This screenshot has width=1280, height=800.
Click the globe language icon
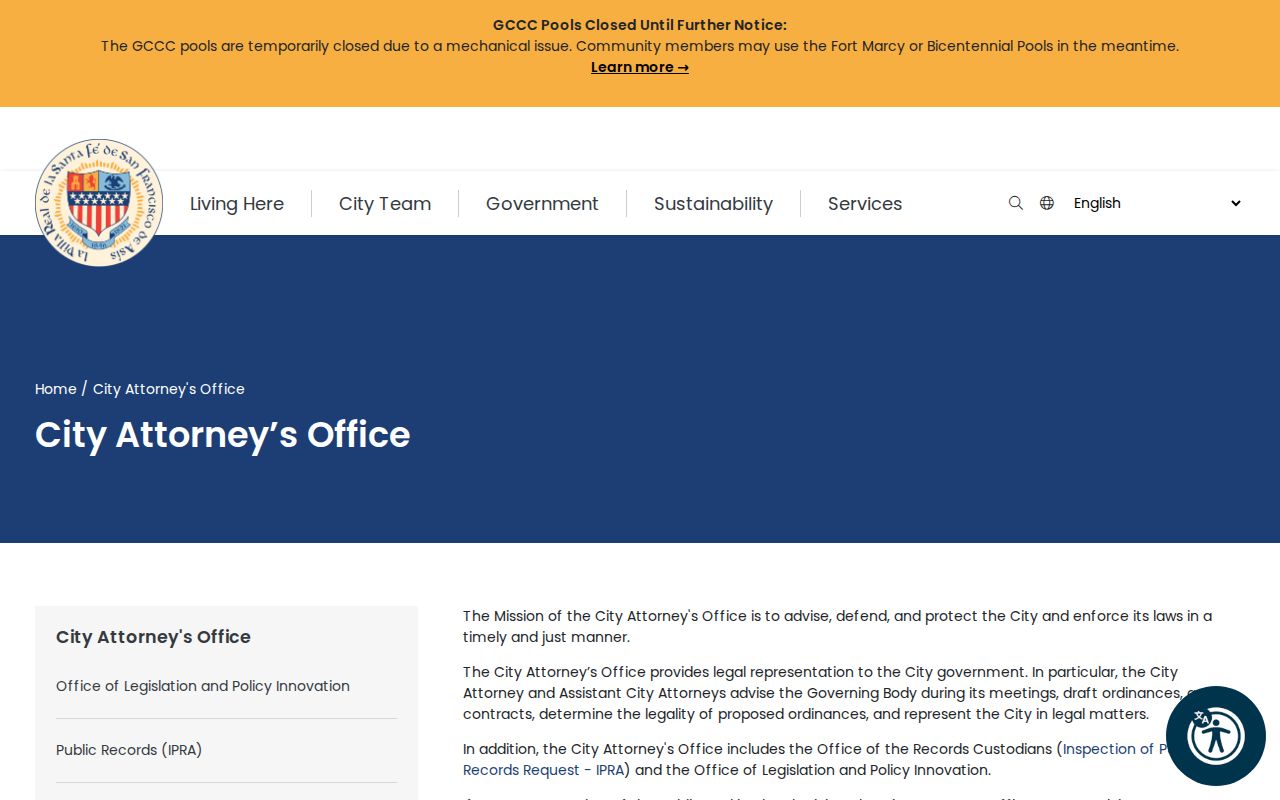pos(1047,203)
